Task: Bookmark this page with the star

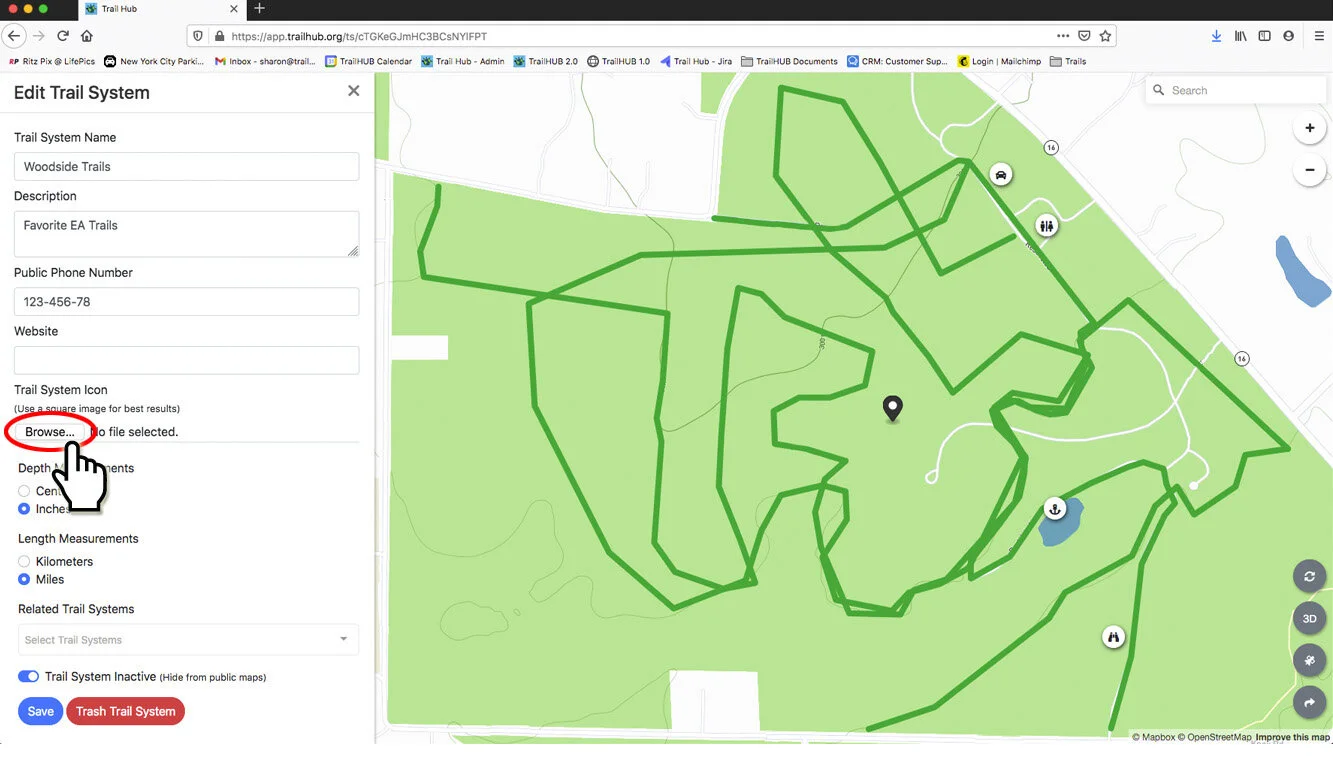Action: [1105, 36]
